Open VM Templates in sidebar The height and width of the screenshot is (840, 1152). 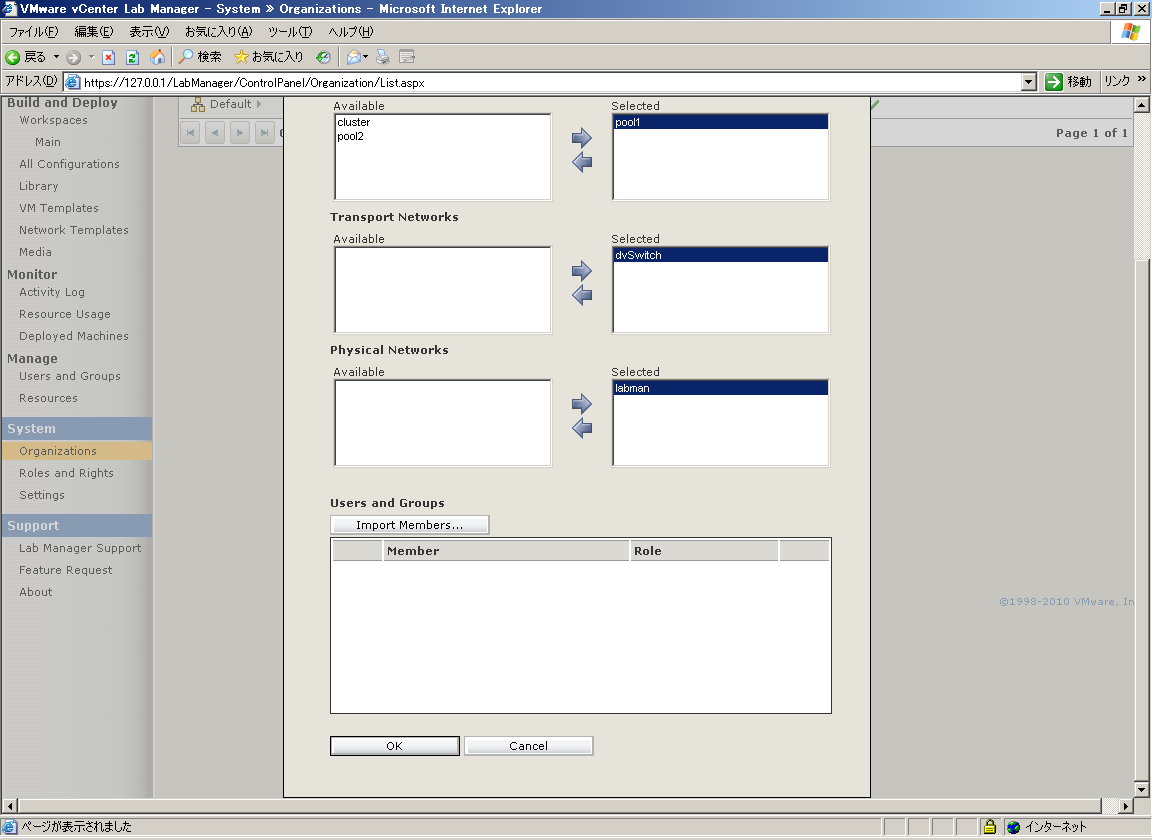59,209
